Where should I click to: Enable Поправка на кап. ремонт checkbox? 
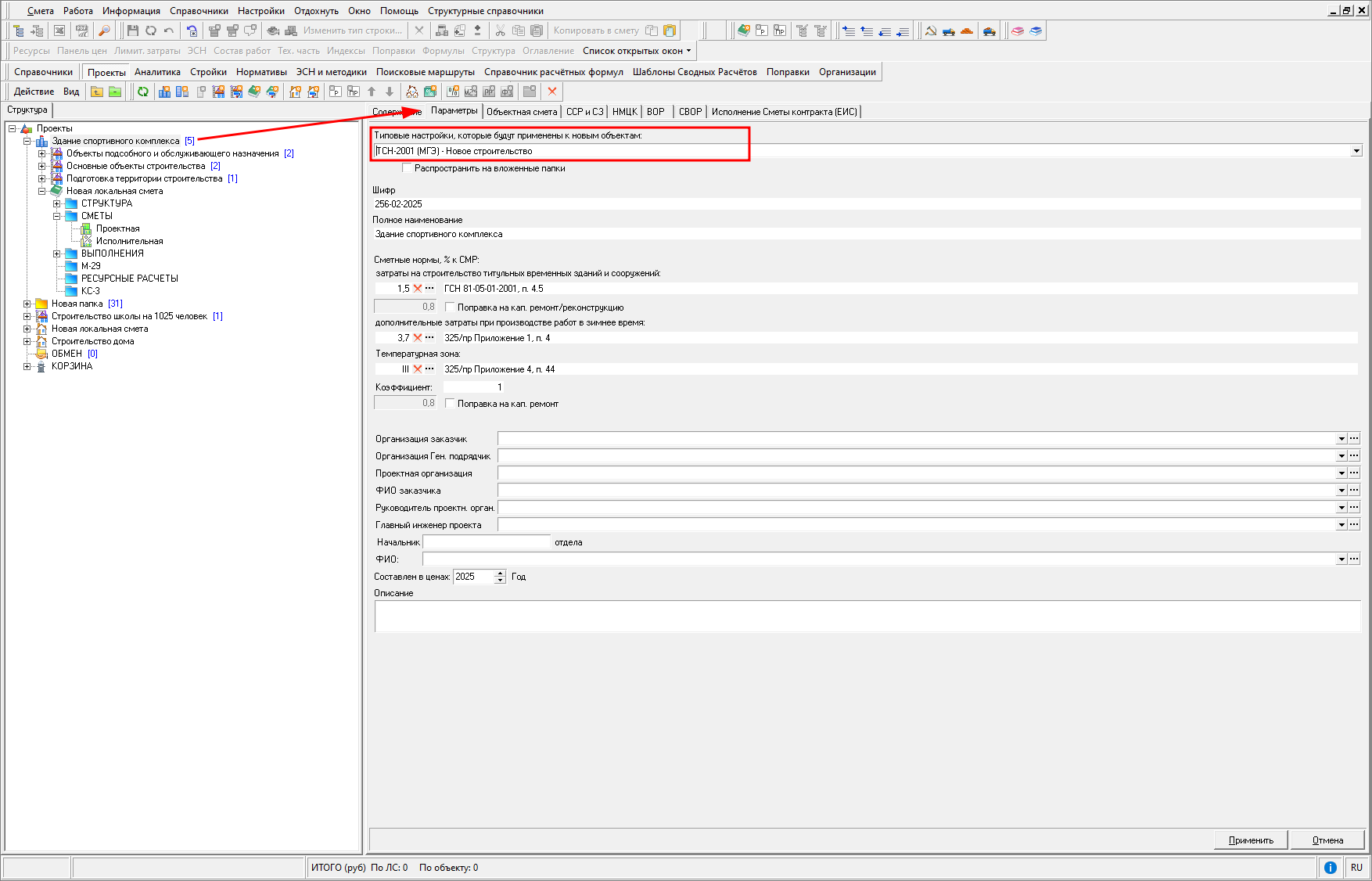click(450, 403)
